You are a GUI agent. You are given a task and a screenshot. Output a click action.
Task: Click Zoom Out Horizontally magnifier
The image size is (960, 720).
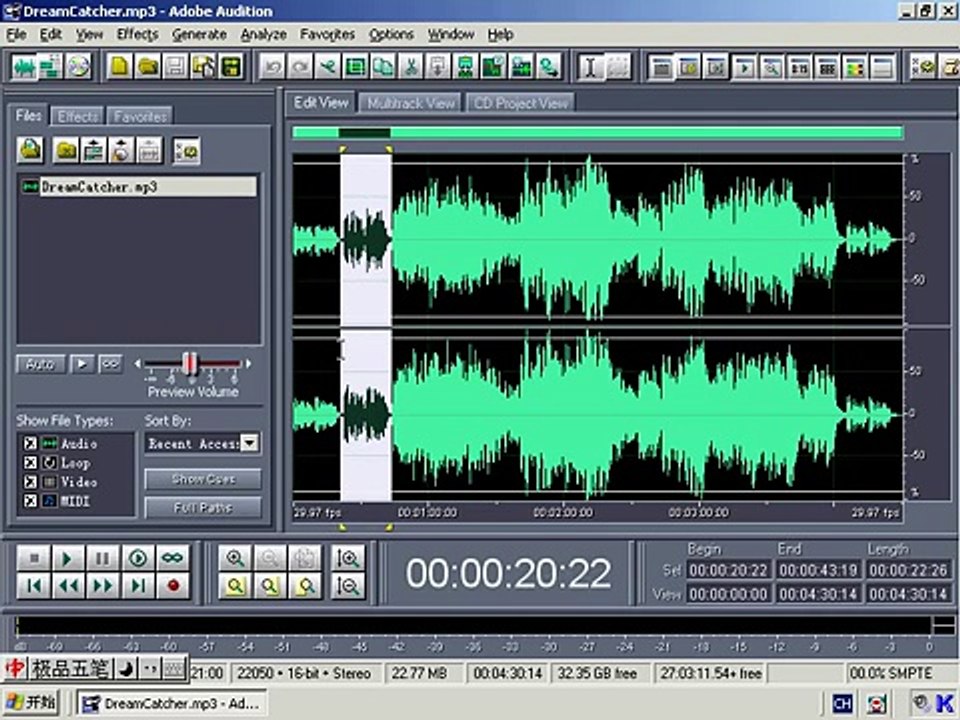(270, 558)
